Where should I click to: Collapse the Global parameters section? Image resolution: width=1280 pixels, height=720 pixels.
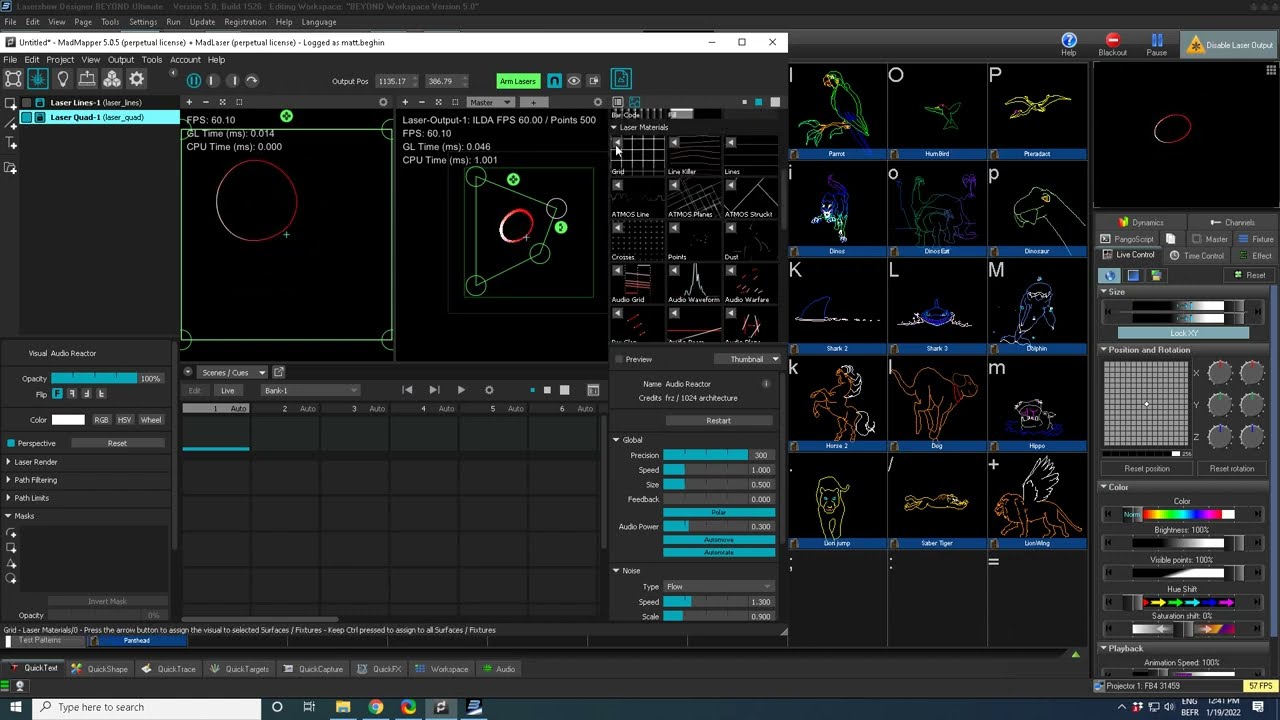coord(616,440)
